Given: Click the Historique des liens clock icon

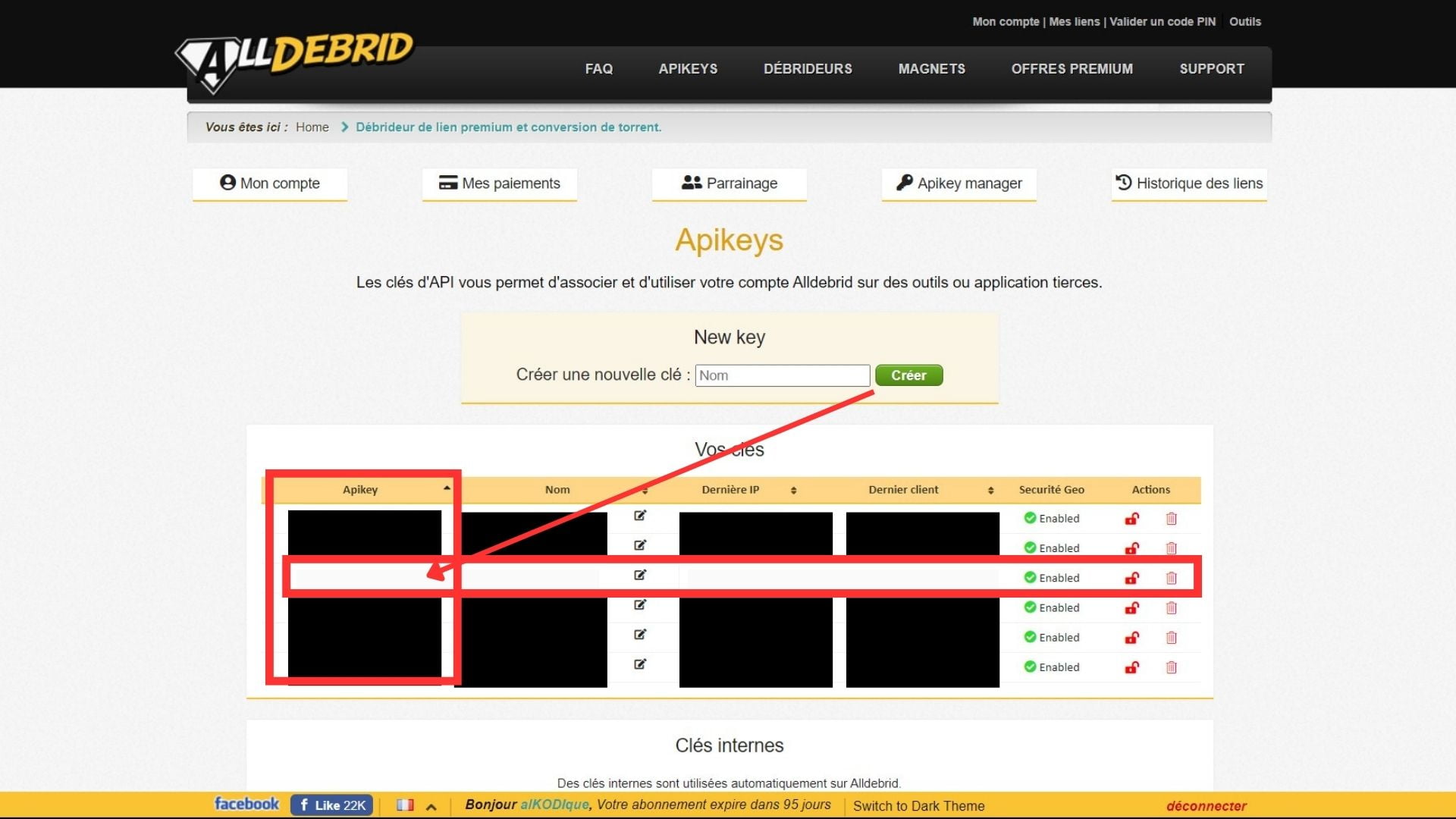Looking at the screenshot, I should tap(1122, 182).
